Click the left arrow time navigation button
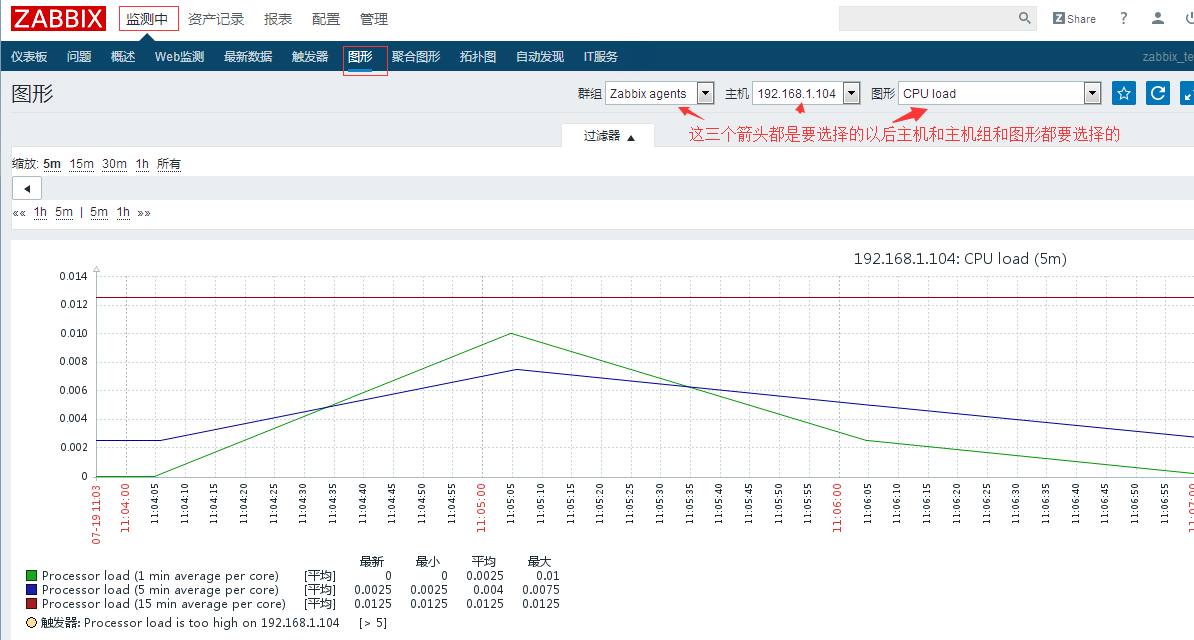 26,188
